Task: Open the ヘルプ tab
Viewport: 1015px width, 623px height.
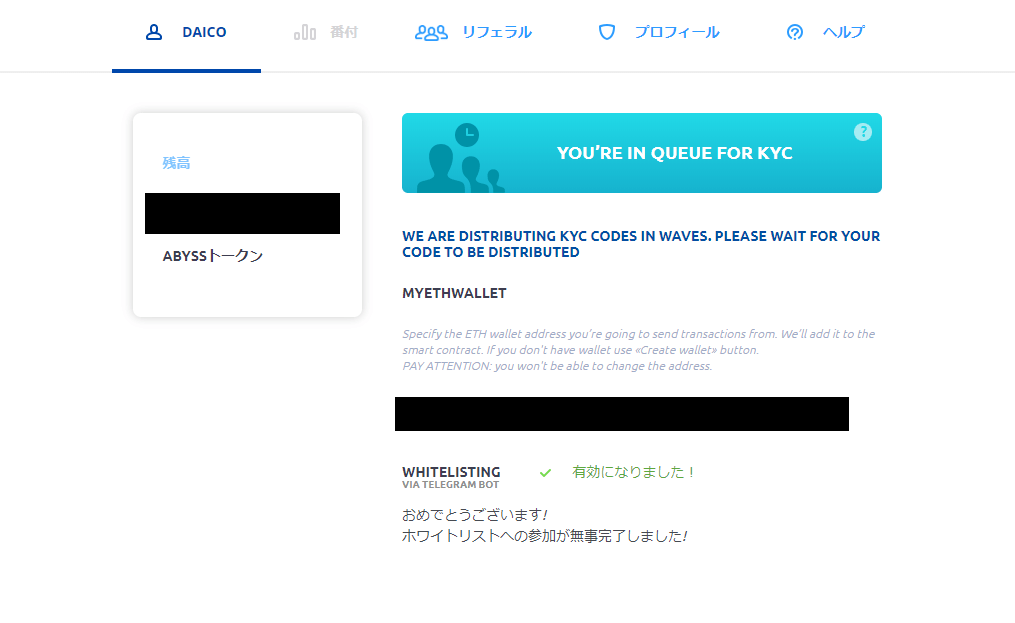Action: click(x=825, y=32)
